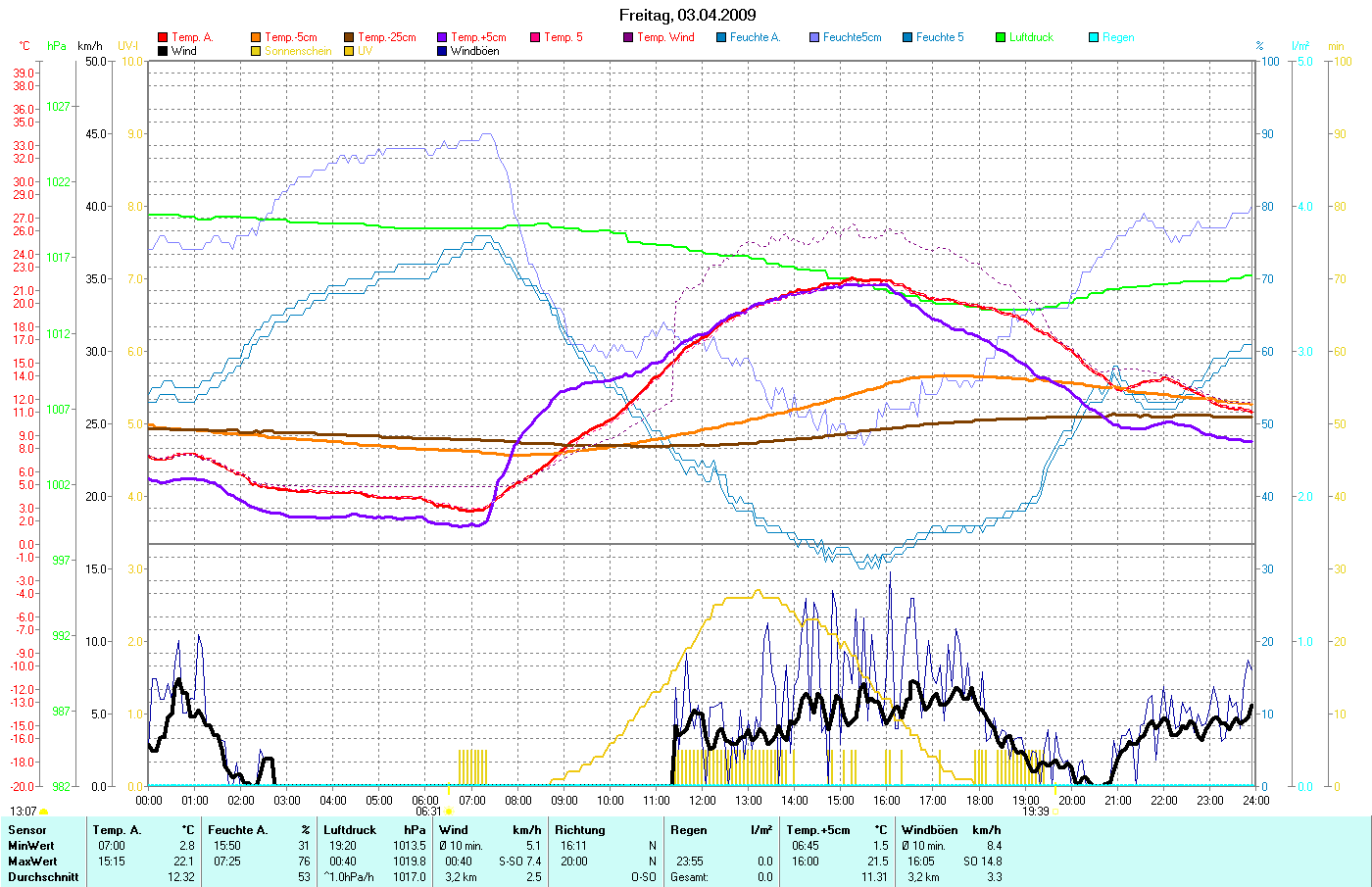Click the Windböen legend square
The image size is (1372, 887).
tap(442, 51)
